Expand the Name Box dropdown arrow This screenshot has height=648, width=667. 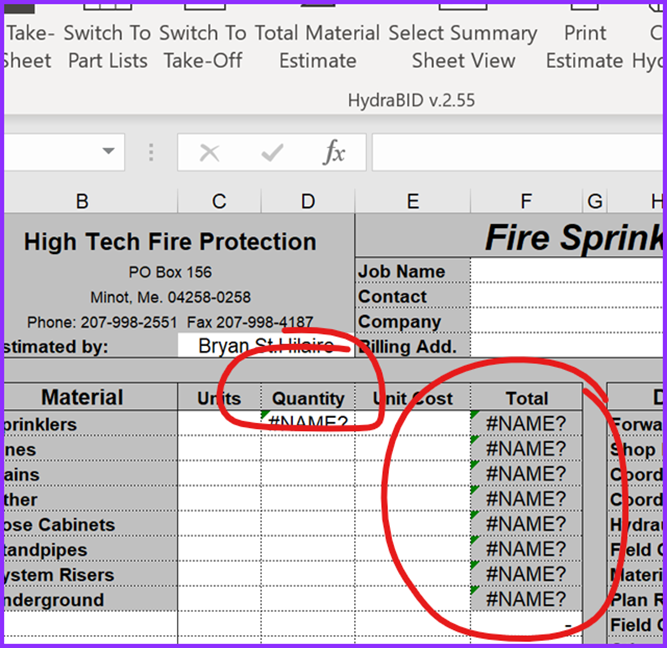107,152
